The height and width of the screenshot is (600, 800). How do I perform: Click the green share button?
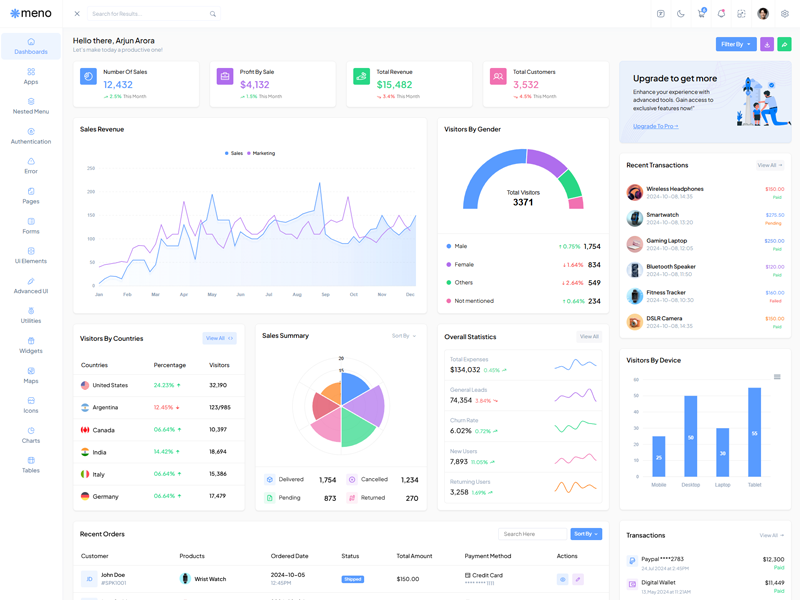click(x=784, y=44)
